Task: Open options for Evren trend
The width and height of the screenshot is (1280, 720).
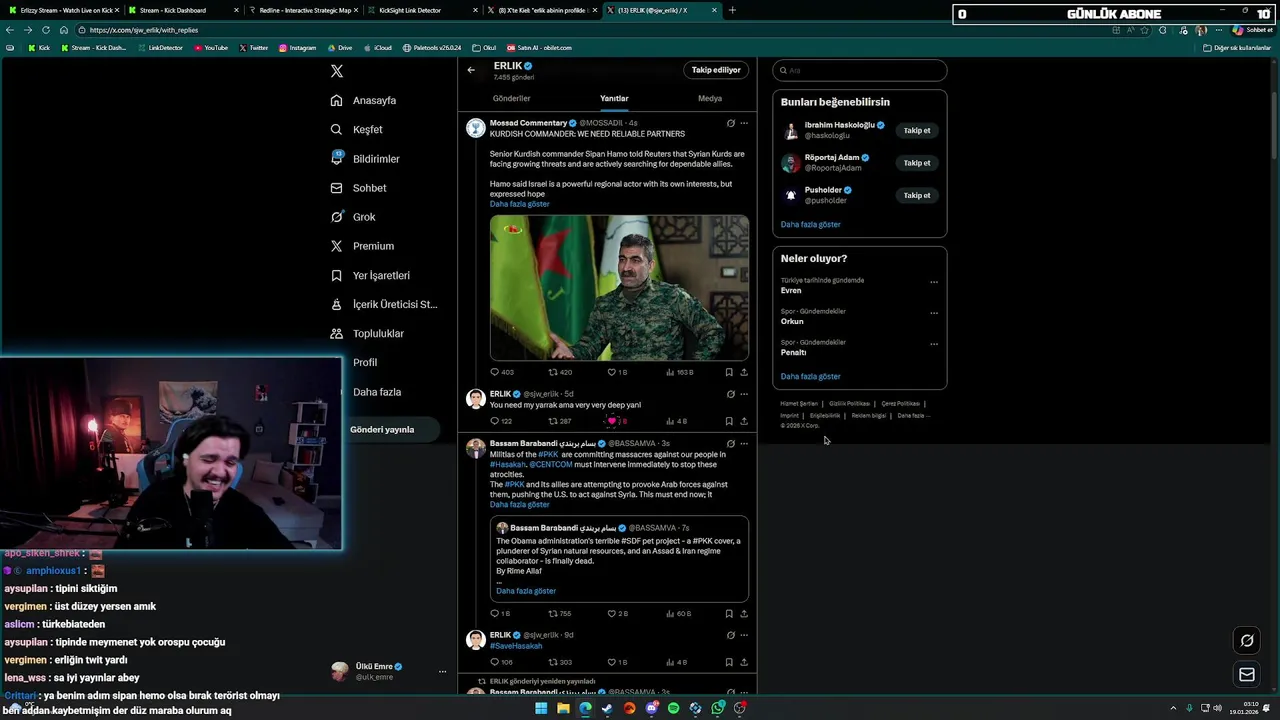Action: (934, 282)
